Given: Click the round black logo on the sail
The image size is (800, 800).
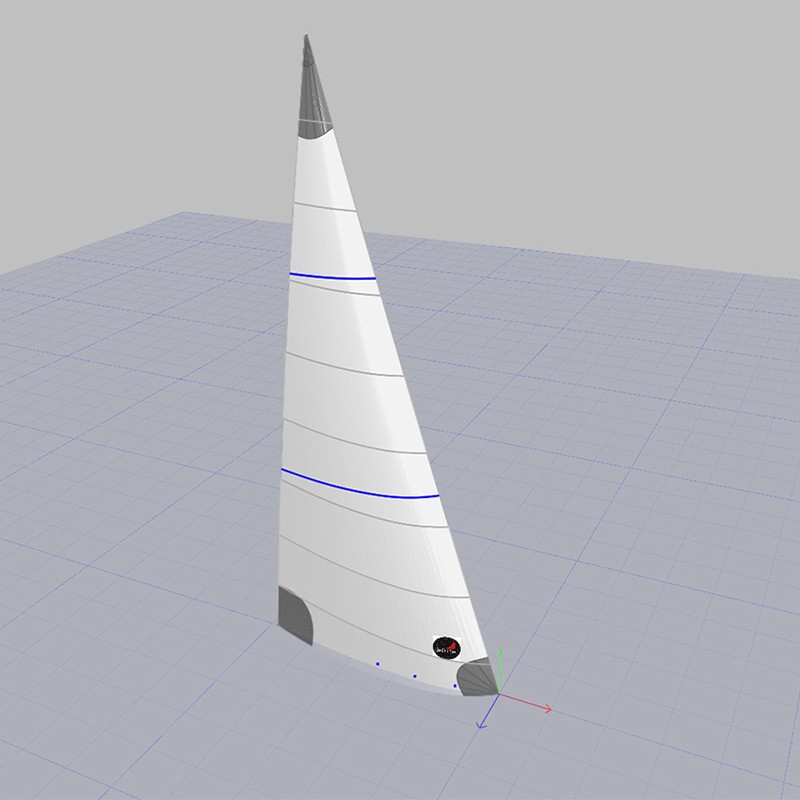Looking at the screenshot, I should [x=446, y=647].
